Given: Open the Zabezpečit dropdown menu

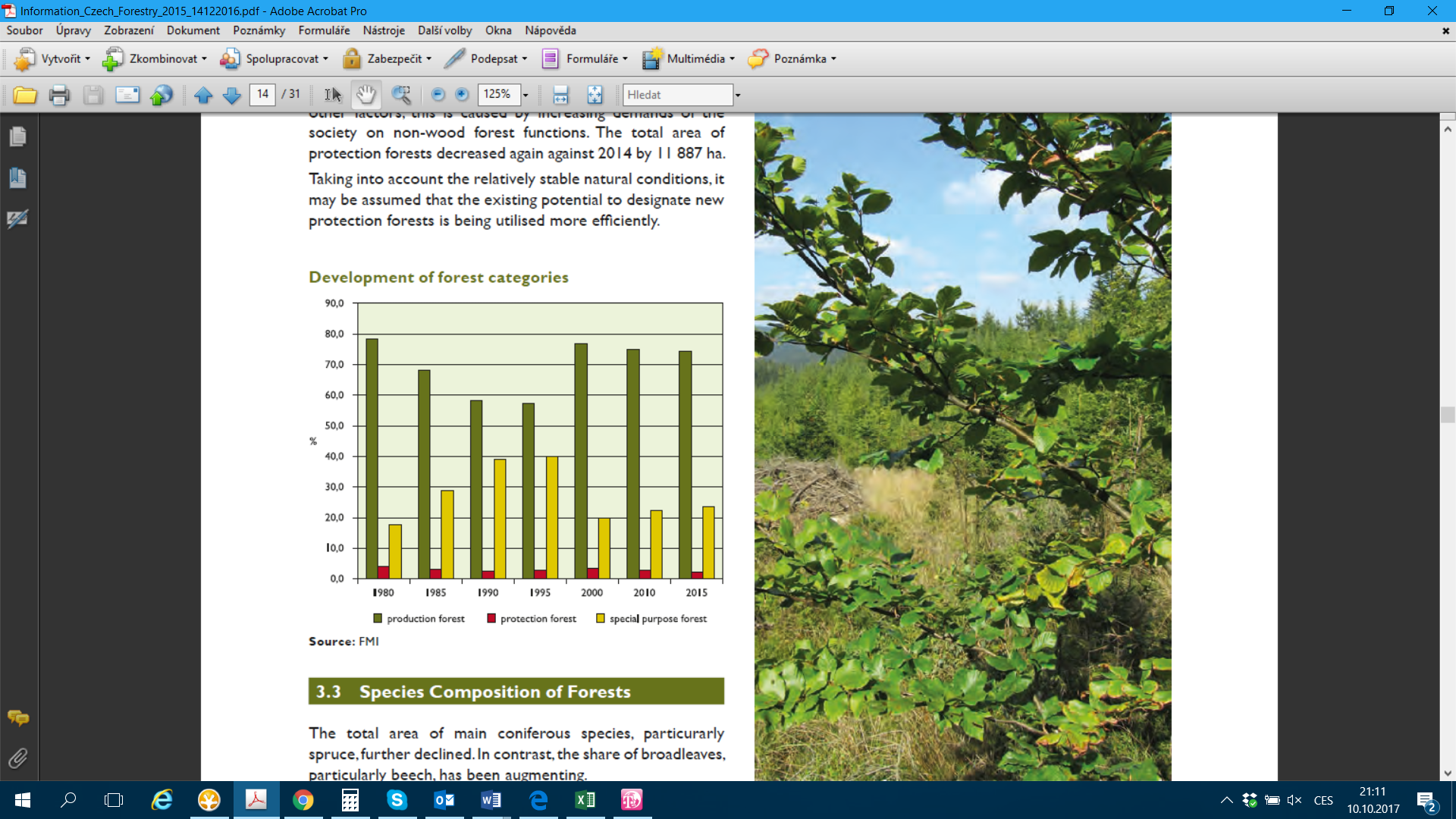Looking at the screenshot, I should pyautogui.click(x=388, y=58).
